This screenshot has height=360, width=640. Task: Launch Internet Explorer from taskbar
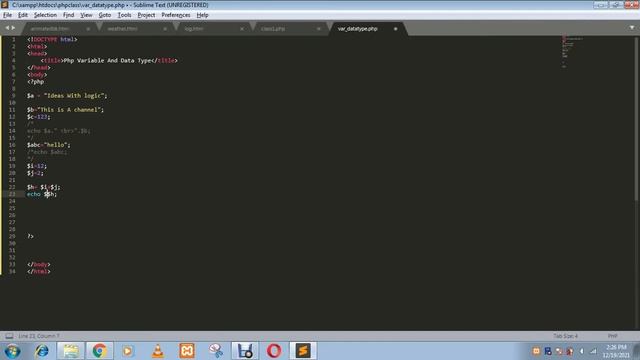click(x=41, y=351)
